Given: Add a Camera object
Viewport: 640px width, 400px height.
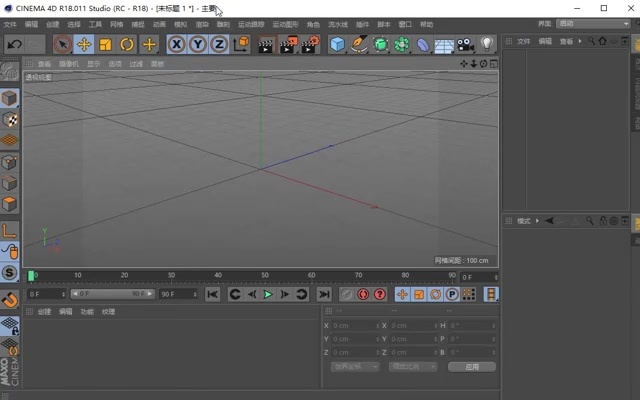Looking at the screenshot, I should click(465, 44).
